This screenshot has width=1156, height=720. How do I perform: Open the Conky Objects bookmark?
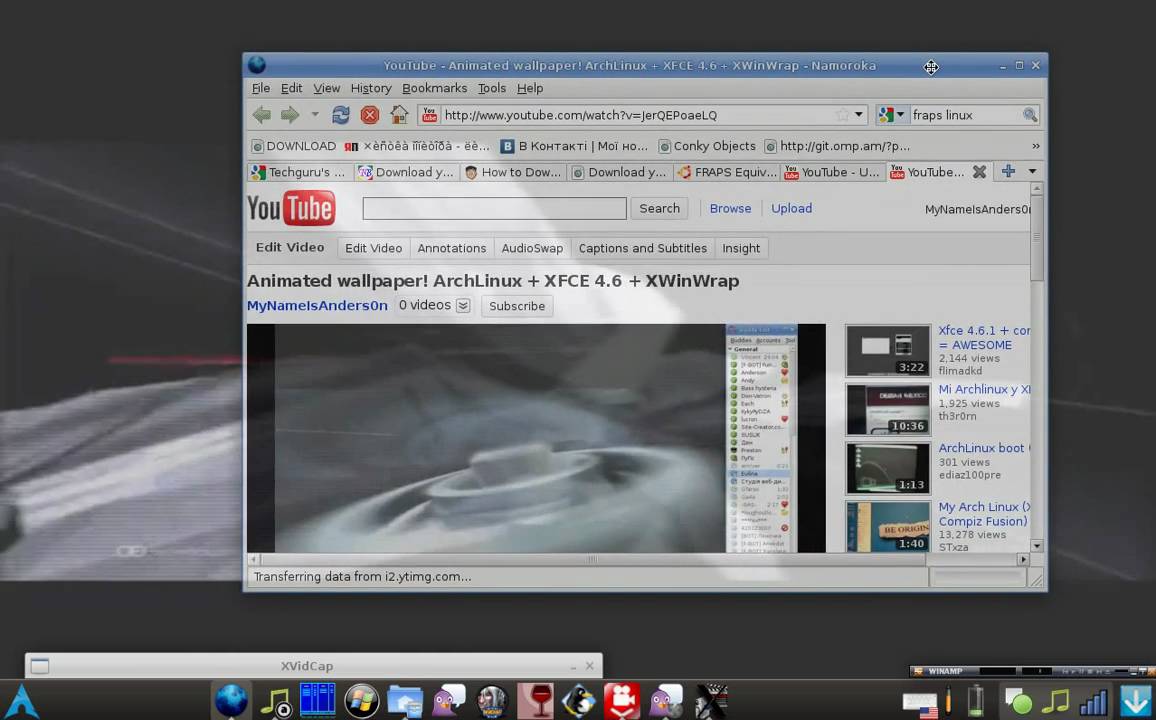[x=707, y=146]
